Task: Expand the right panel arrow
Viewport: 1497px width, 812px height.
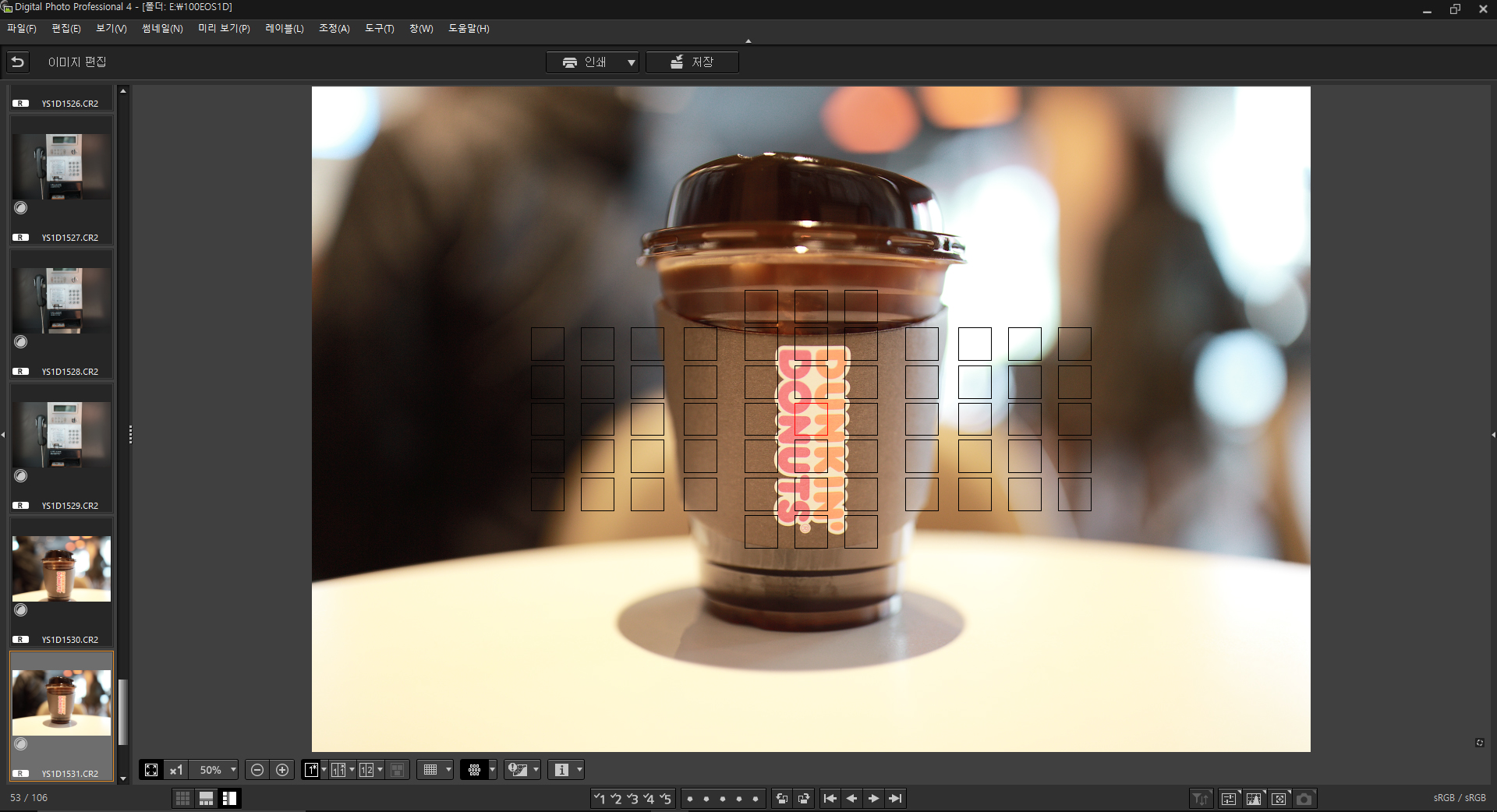Action: click(1493, 435)
